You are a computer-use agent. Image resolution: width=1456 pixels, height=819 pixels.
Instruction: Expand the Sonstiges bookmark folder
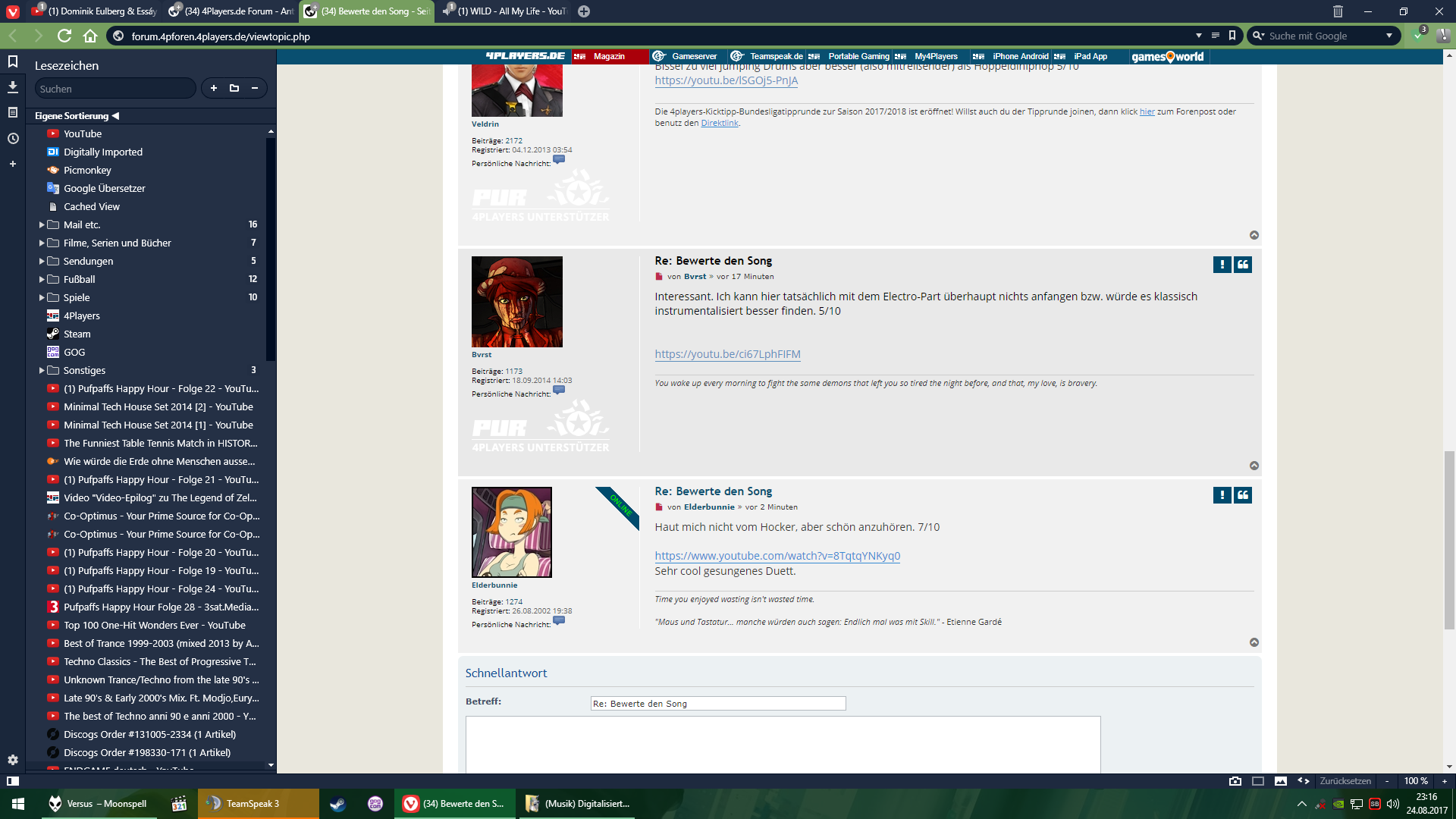(x=42, y=370)
